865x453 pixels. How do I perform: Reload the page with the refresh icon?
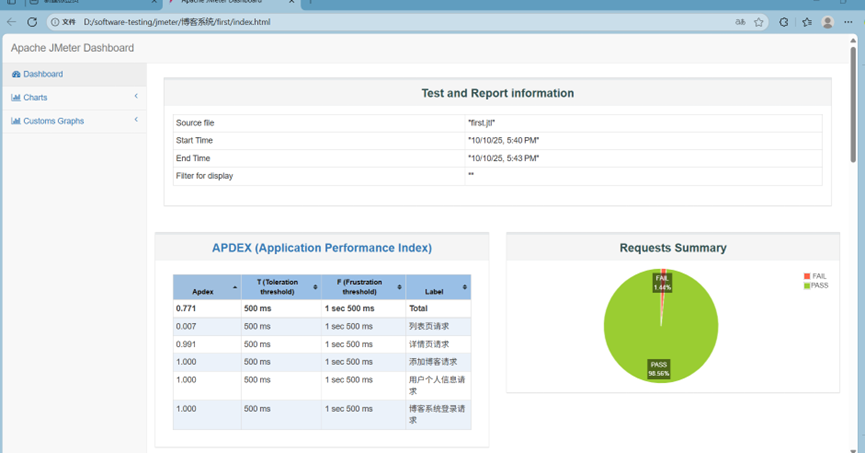(x=32, y=22)
